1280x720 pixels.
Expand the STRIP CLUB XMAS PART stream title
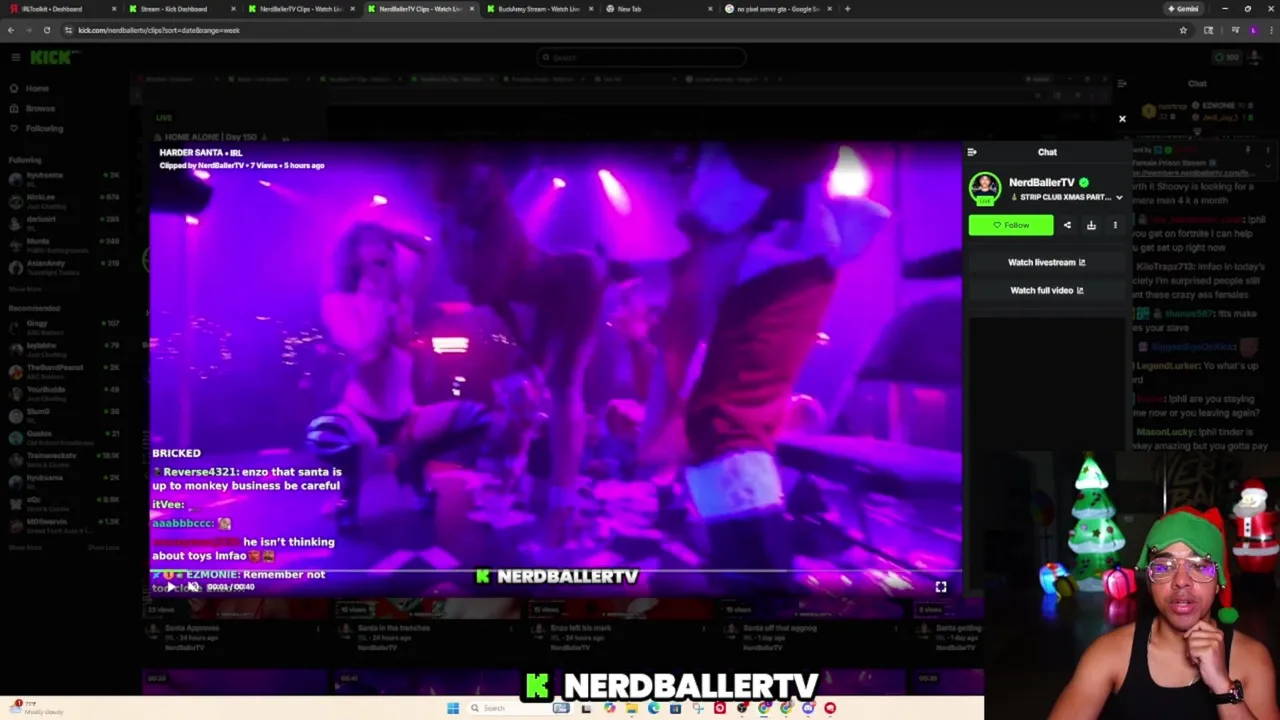[x=1119, y=198]
